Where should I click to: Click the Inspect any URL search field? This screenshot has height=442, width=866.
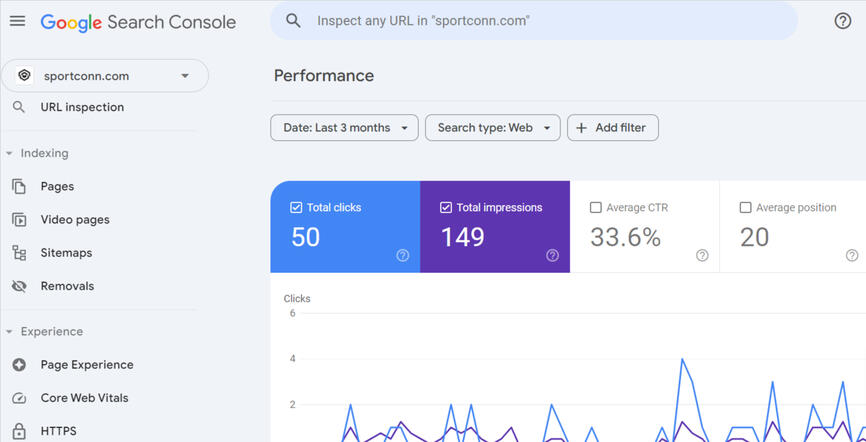pos(534,21)
